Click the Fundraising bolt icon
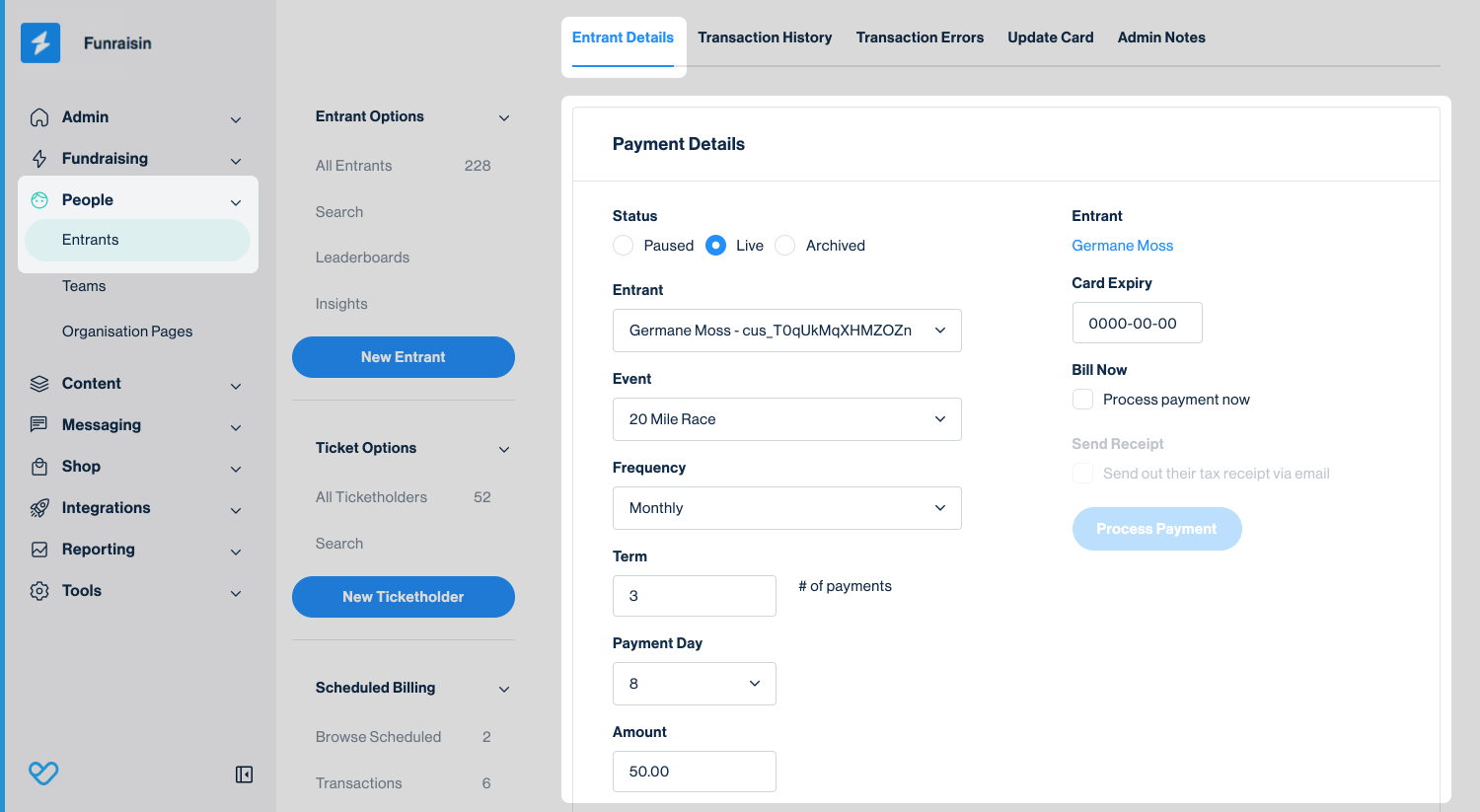This screenshot has width=1480, height=812. pyautogui.click(x=39, y=159)
